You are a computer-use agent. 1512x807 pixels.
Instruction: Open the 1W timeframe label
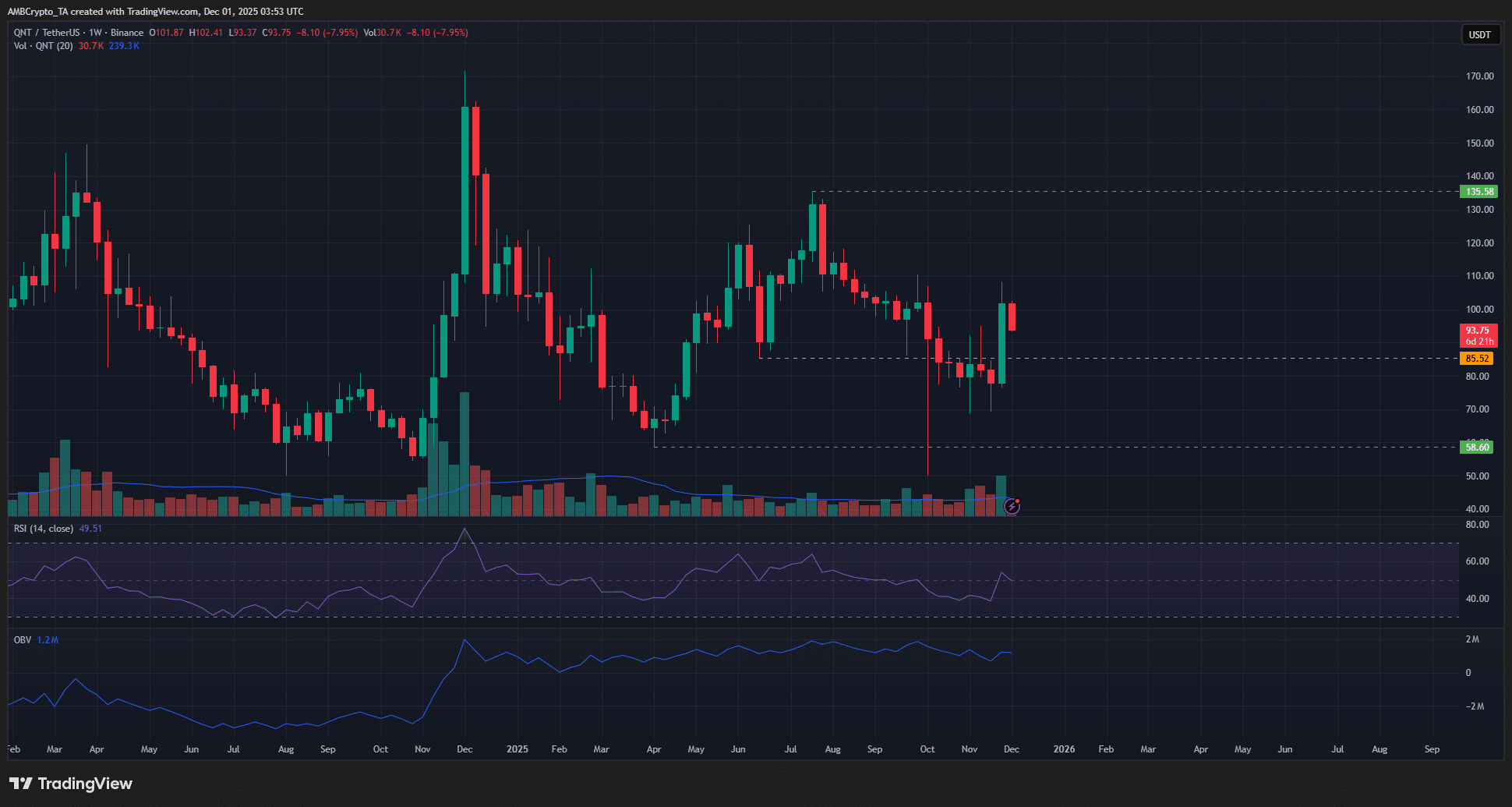95,33
